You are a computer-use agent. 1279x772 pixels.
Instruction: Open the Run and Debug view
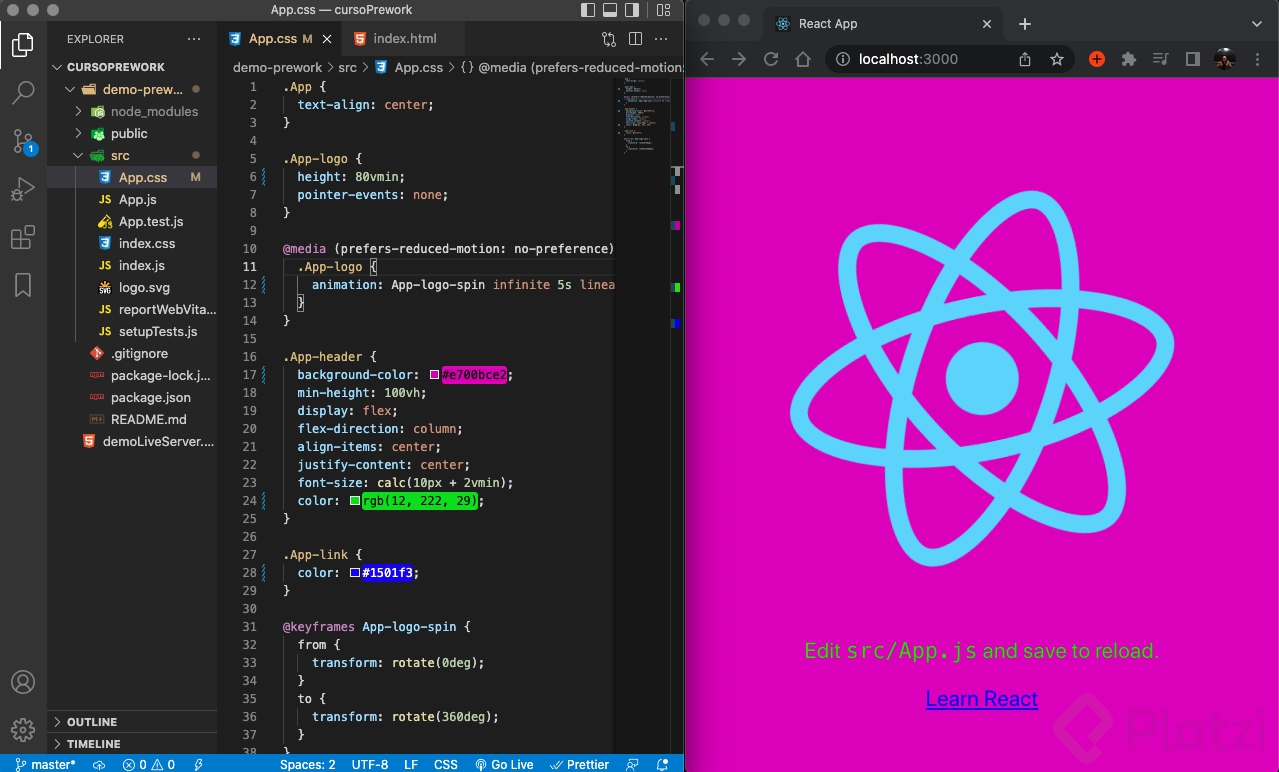23,189
